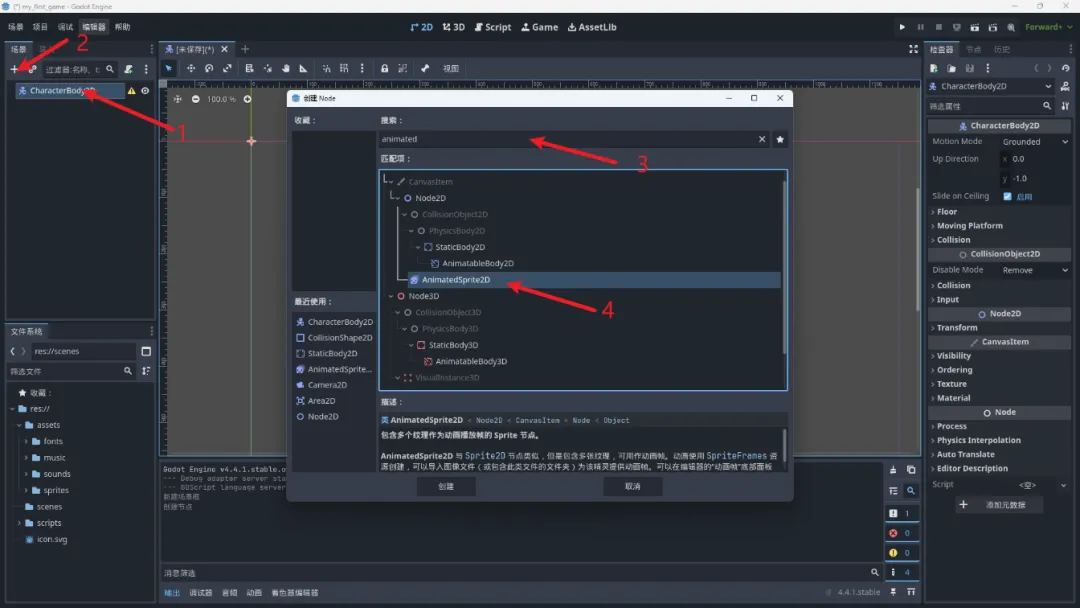Click the zoom out minus button in viewport
The width and height of the screenshot is (1080, 608).
[x=196, y=99]
